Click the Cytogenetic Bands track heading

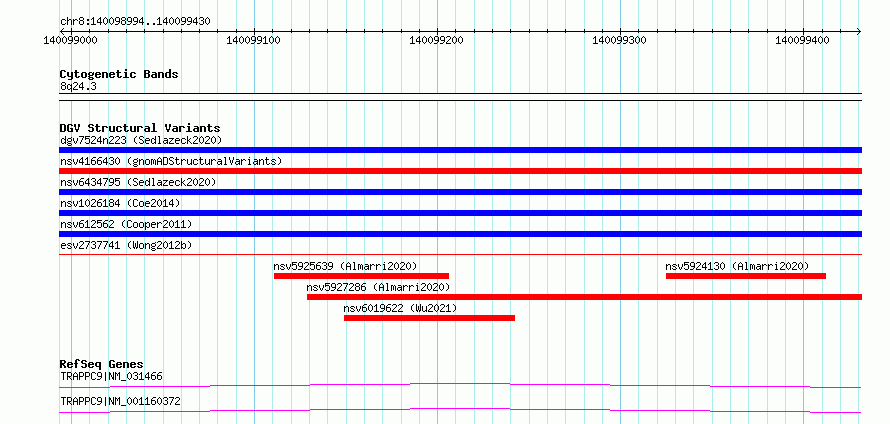click(x=119, y=74)
